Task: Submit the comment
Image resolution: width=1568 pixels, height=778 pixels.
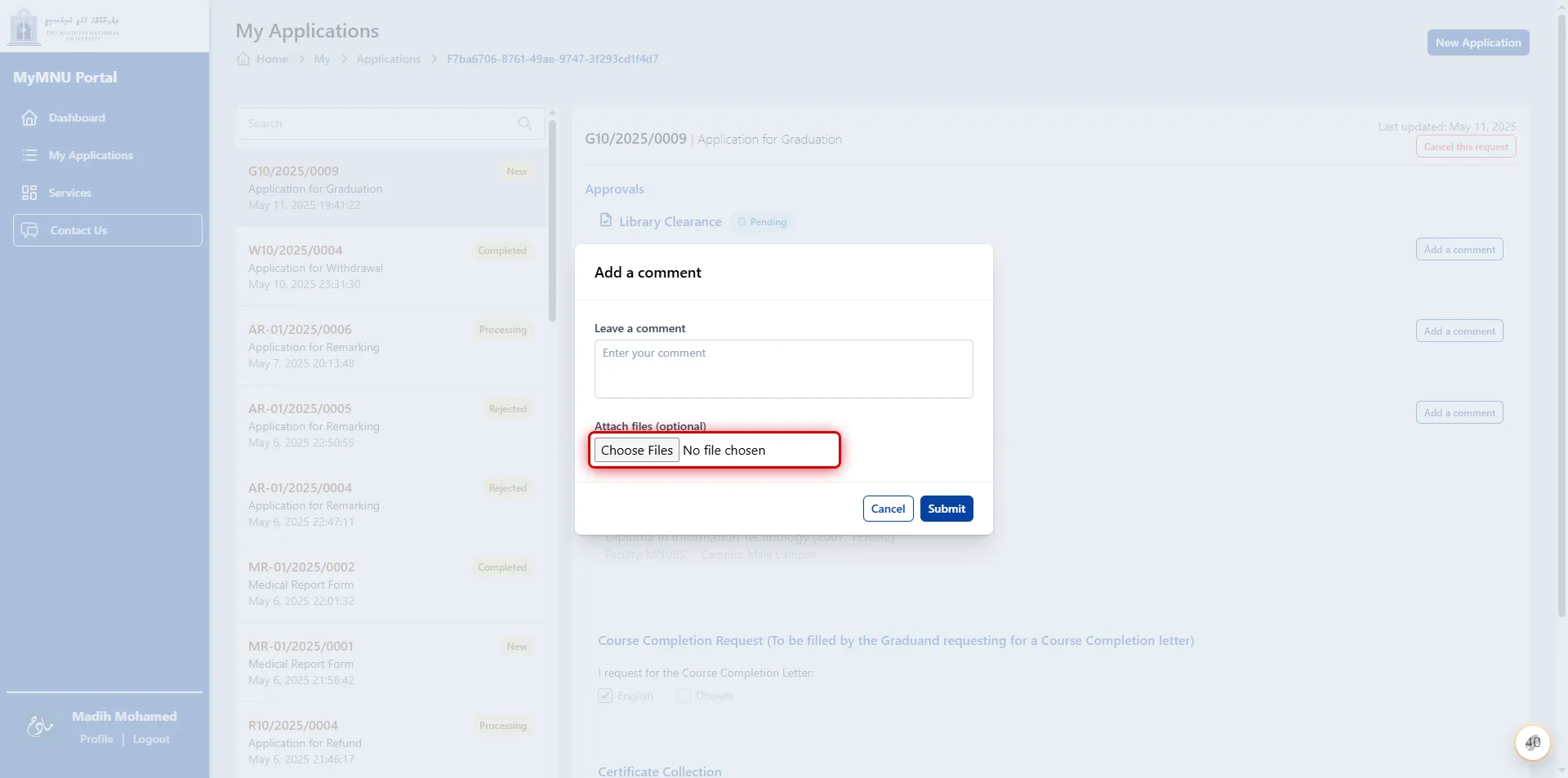Action: [x=947, y=509]
